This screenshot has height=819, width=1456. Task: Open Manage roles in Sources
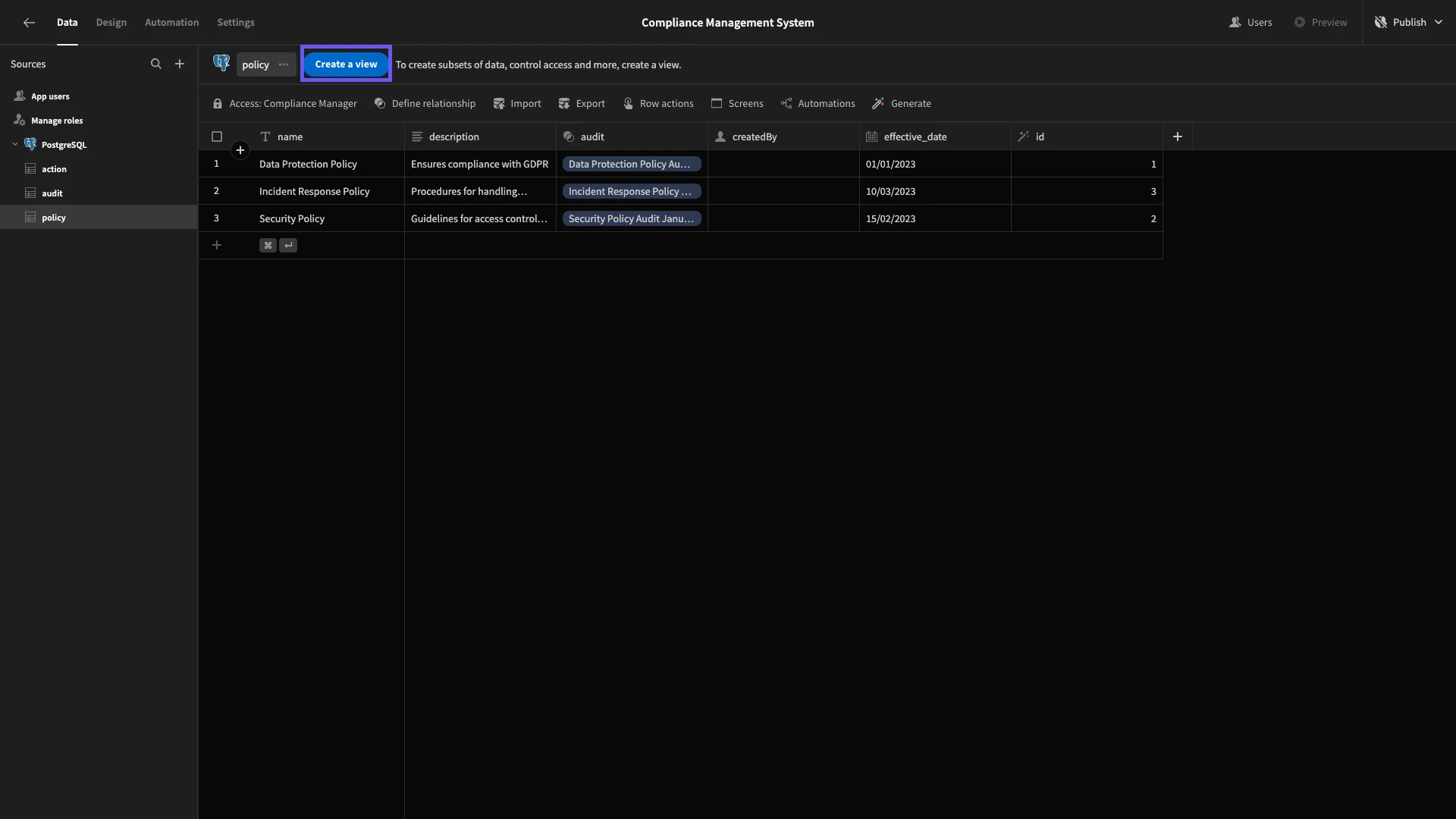point(99,121)
